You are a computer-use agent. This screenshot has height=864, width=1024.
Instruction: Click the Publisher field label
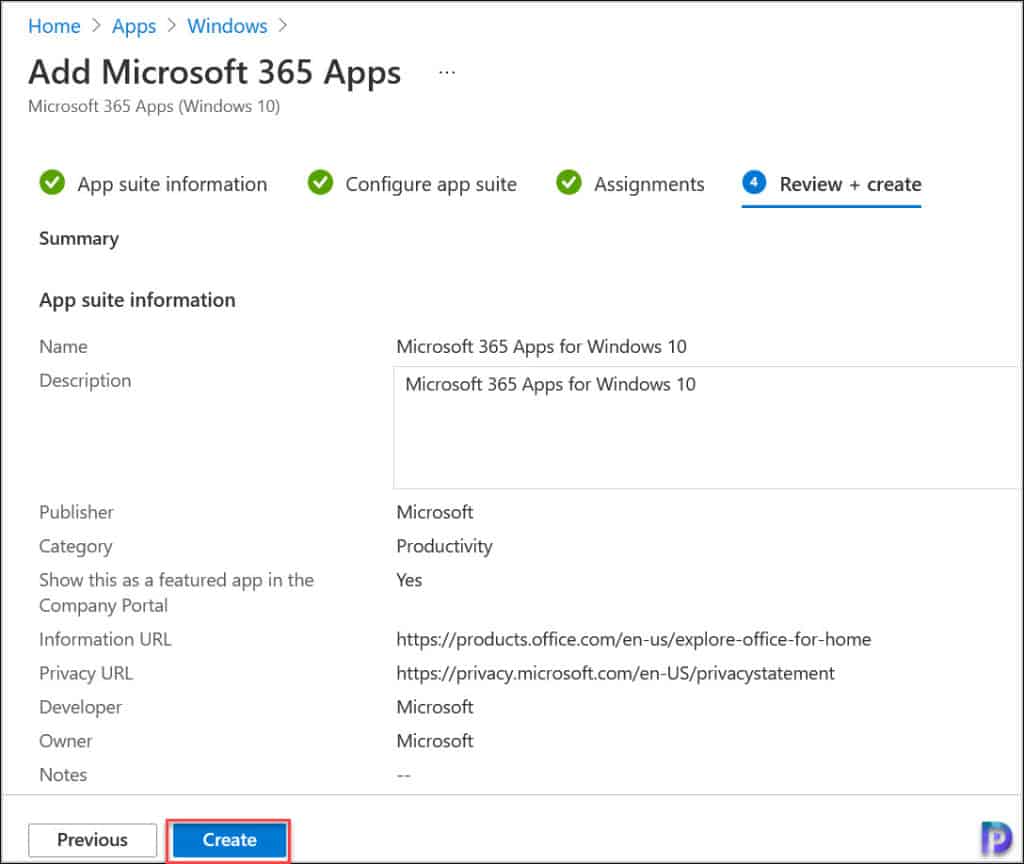(76, 512)
